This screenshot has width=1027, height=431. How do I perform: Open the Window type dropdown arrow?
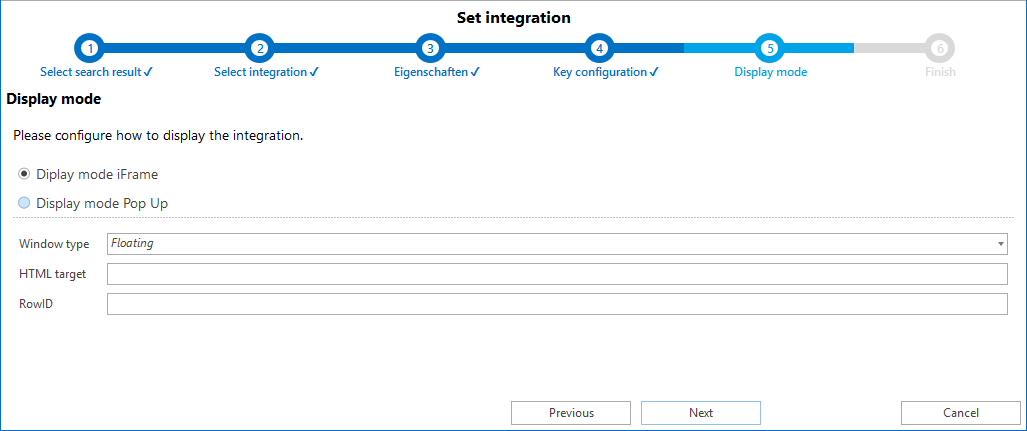[x=1000, y=244]
